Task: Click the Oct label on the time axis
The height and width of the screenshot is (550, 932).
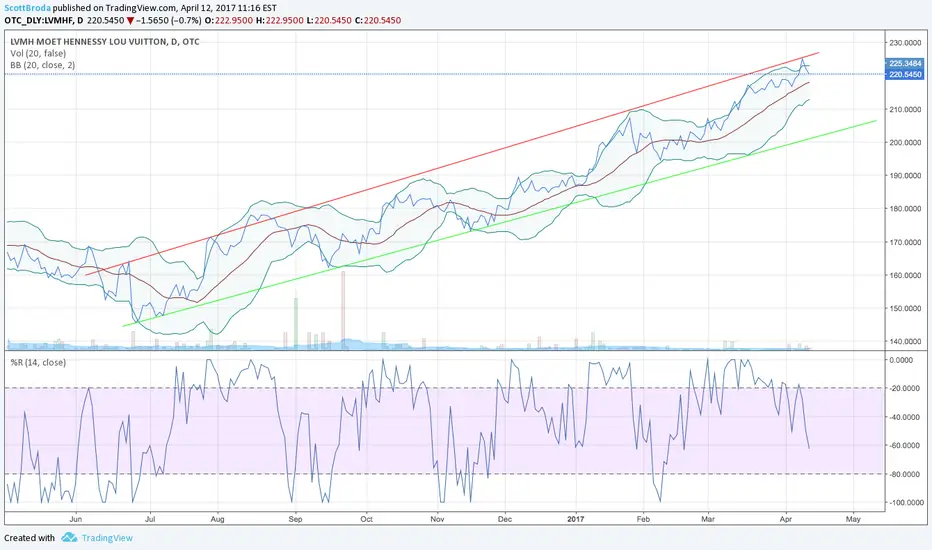Action: 367,519
